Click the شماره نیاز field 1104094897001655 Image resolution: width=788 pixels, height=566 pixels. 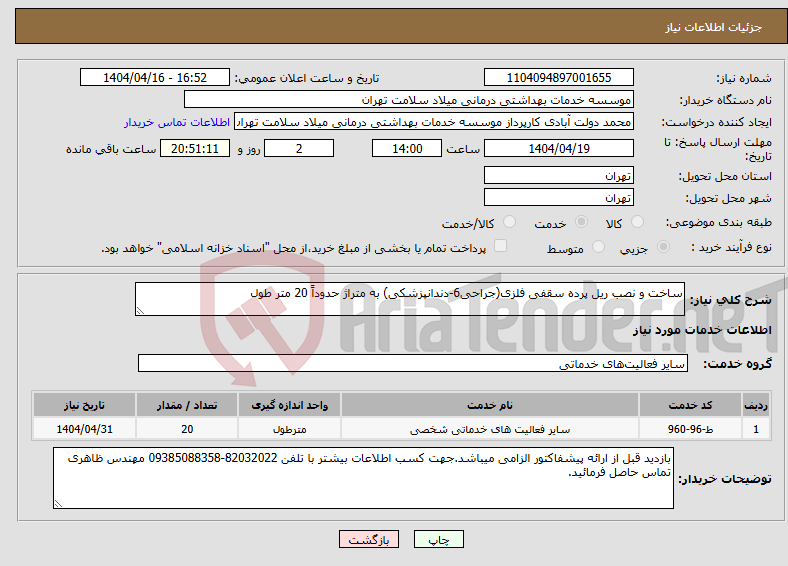click(559, 77)
